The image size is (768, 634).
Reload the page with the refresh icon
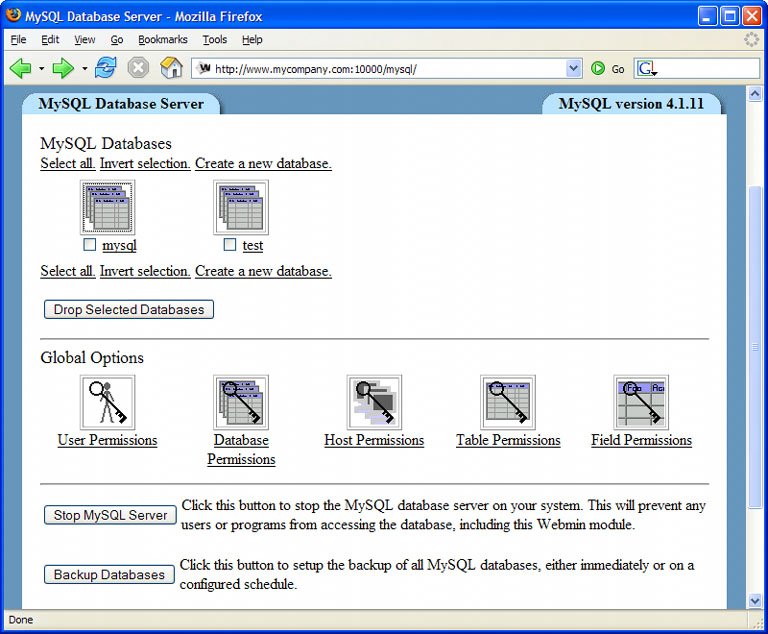coord(106,68)
